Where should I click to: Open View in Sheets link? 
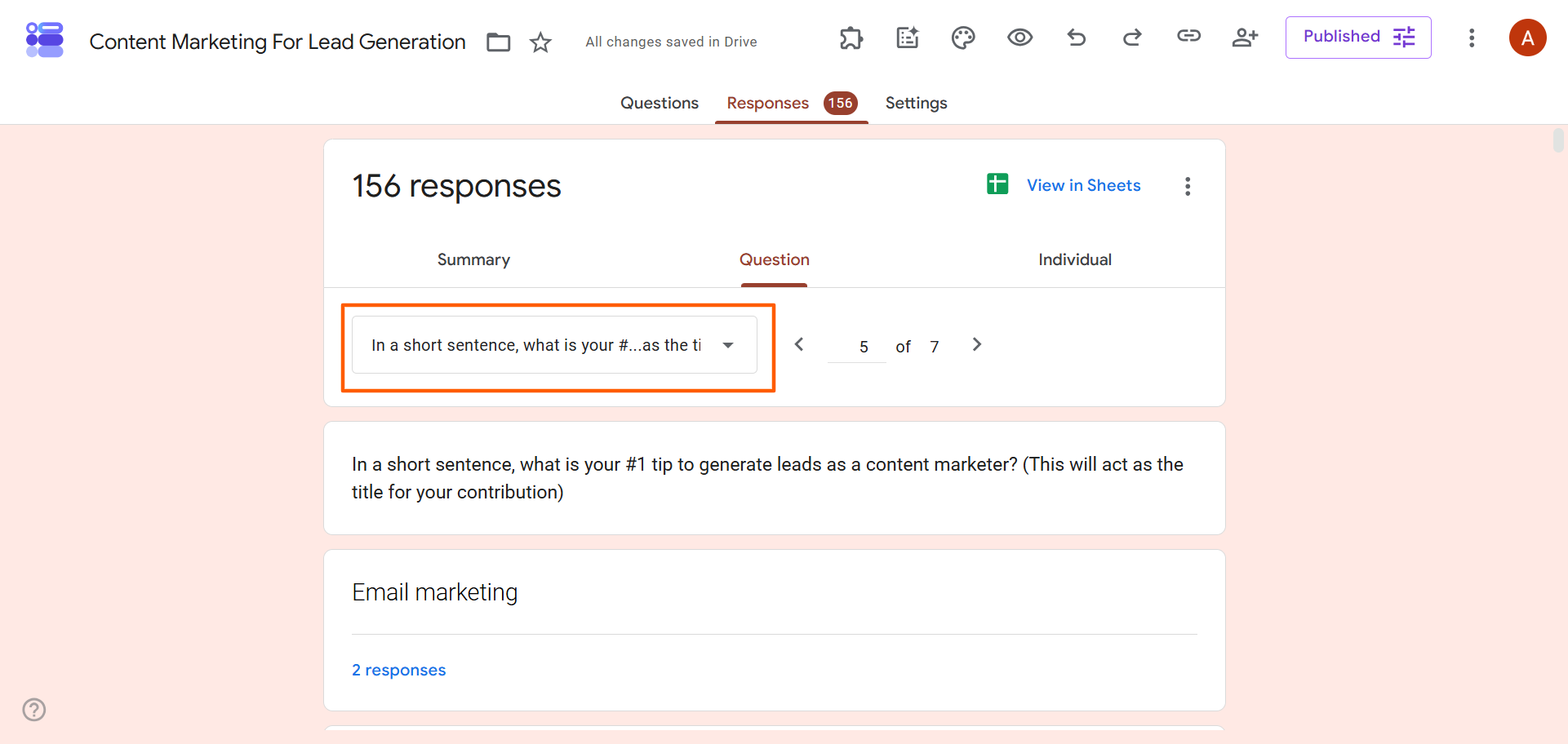point(1083,185)
